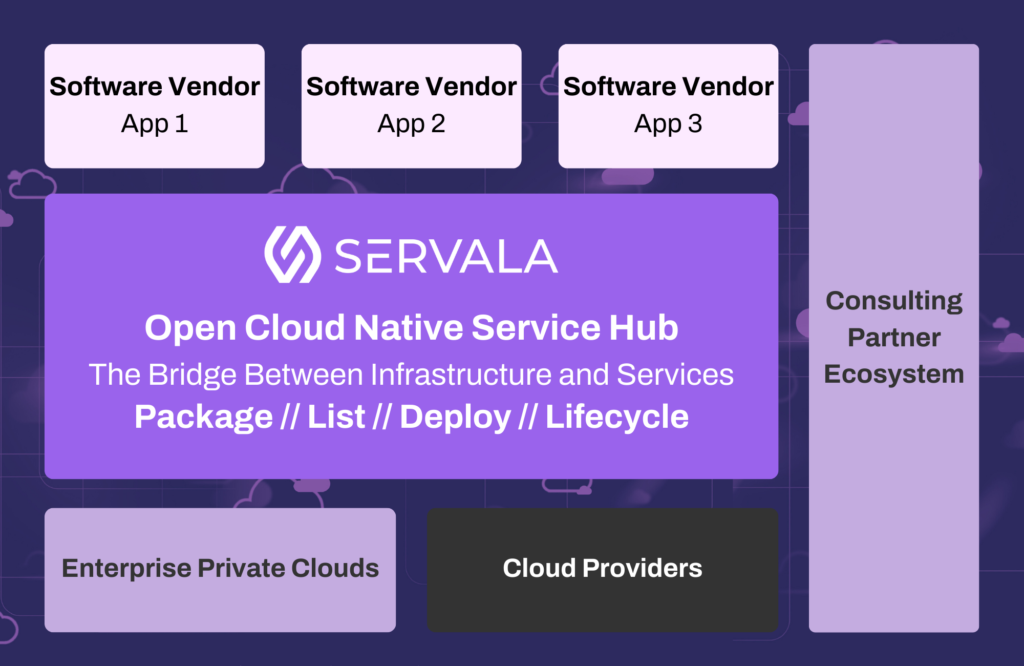This screenshot has height=666, width=1024.
Task: Expand the Servala purple hub card
Action: click(x=411, y=336)
